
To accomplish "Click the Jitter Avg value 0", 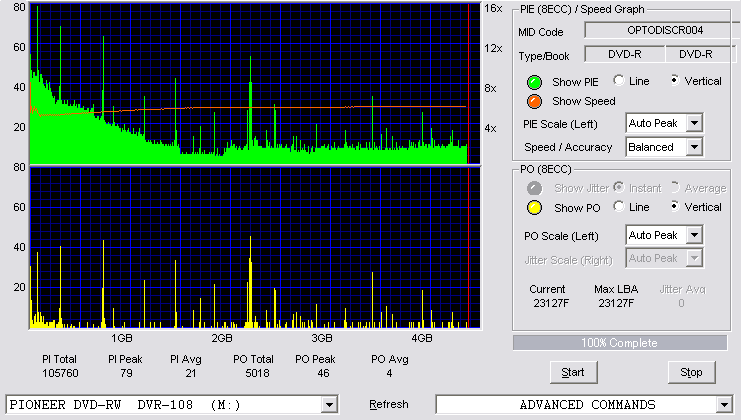I will coord(681,303).
